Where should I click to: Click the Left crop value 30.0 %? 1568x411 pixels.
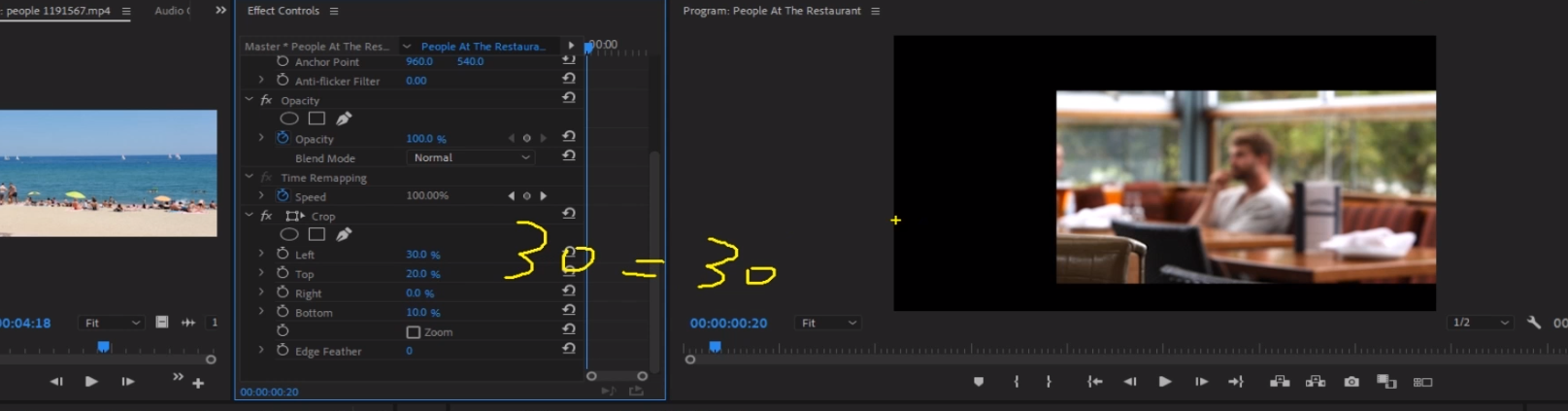click(422, 255)
